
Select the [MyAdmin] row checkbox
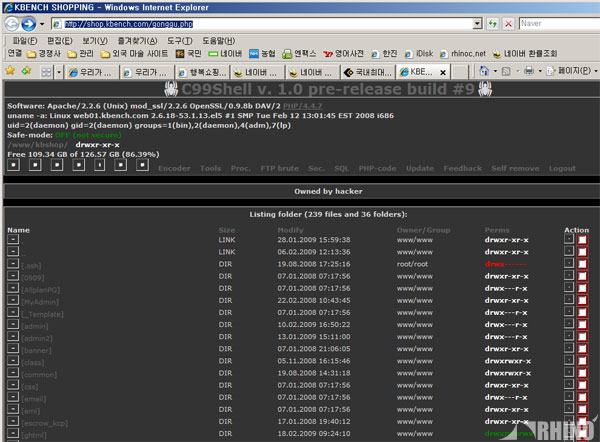pyautogui.click(x=582, y=300)
